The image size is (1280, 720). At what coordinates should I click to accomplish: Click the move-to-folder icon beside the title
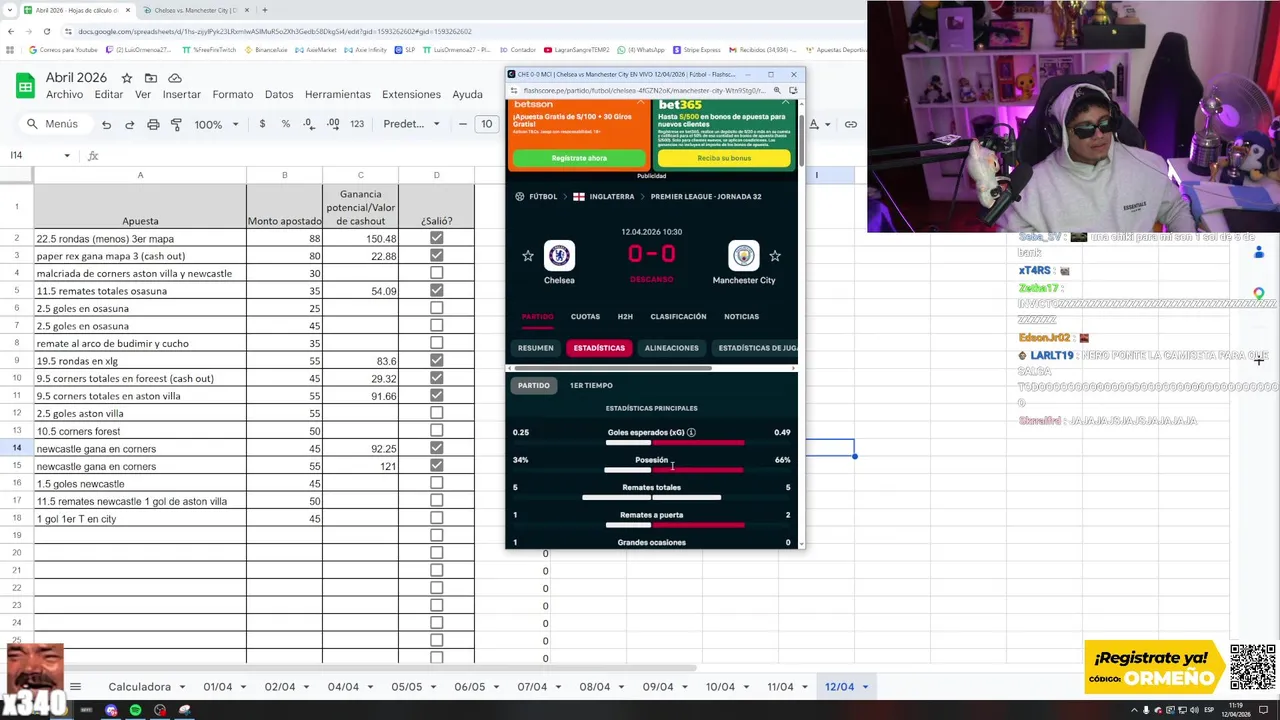point(151,78)
